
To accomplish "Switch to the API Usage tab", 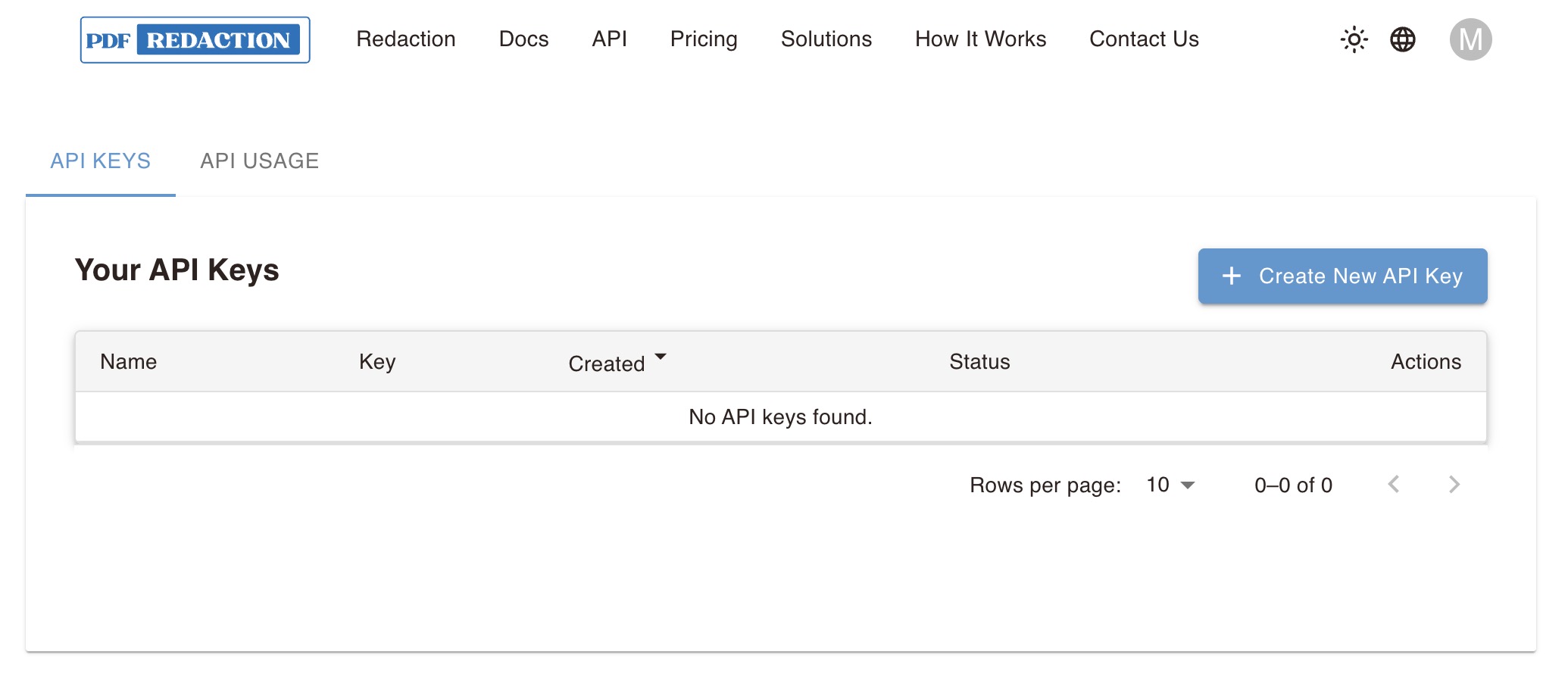I will click(x=260, y=161).
